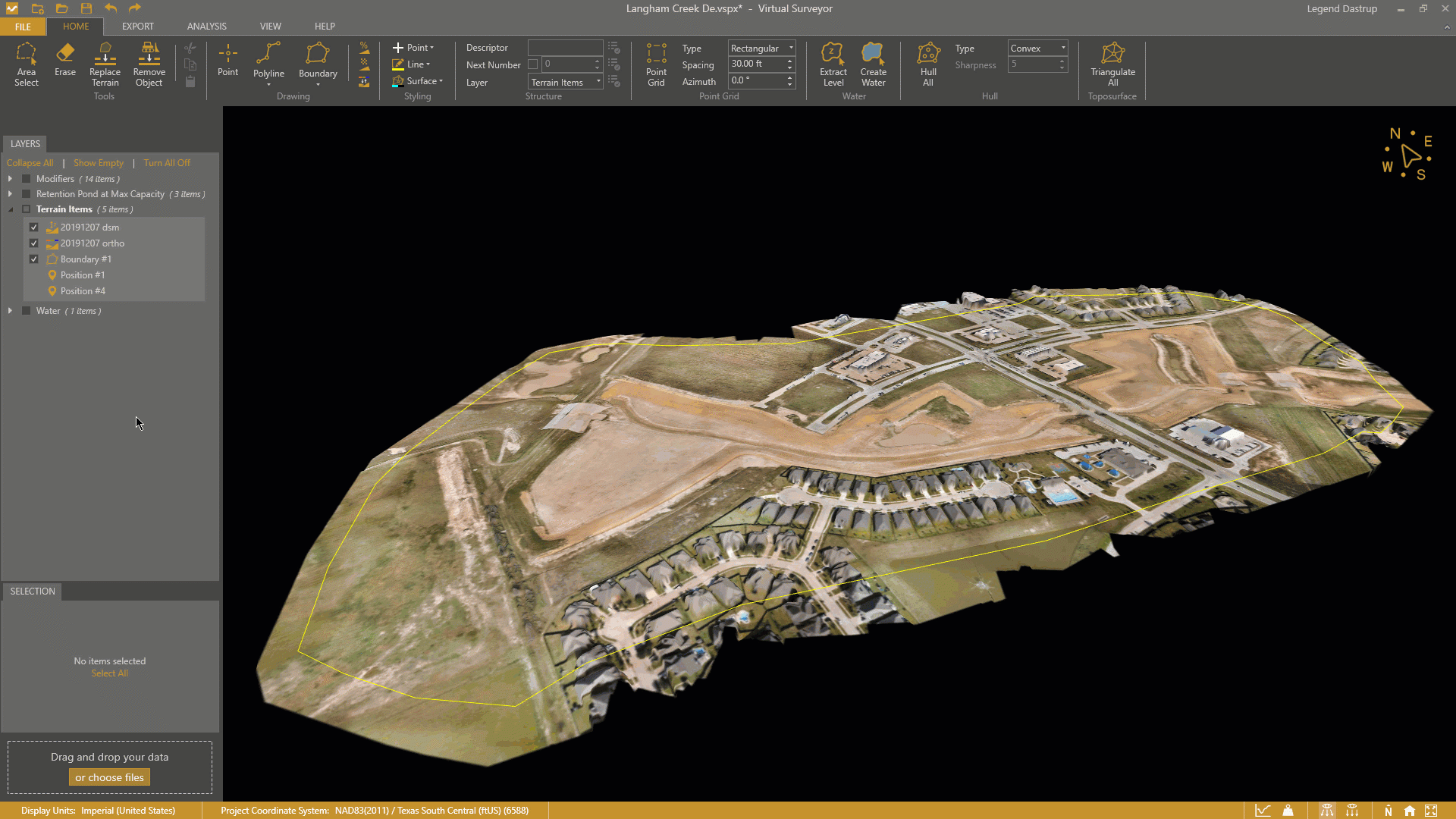
Task: Click the or choose files button
Action: tap(109, 777)
